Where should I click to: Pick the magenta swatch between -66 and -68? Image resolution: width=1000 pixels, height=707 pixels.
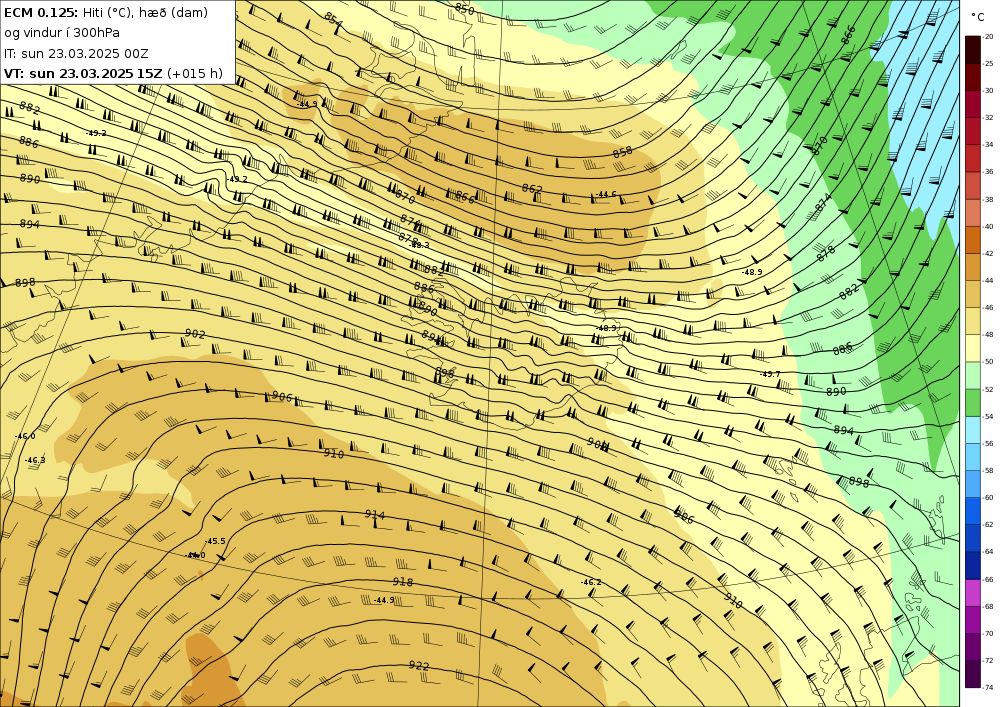[x=973, y=593]
